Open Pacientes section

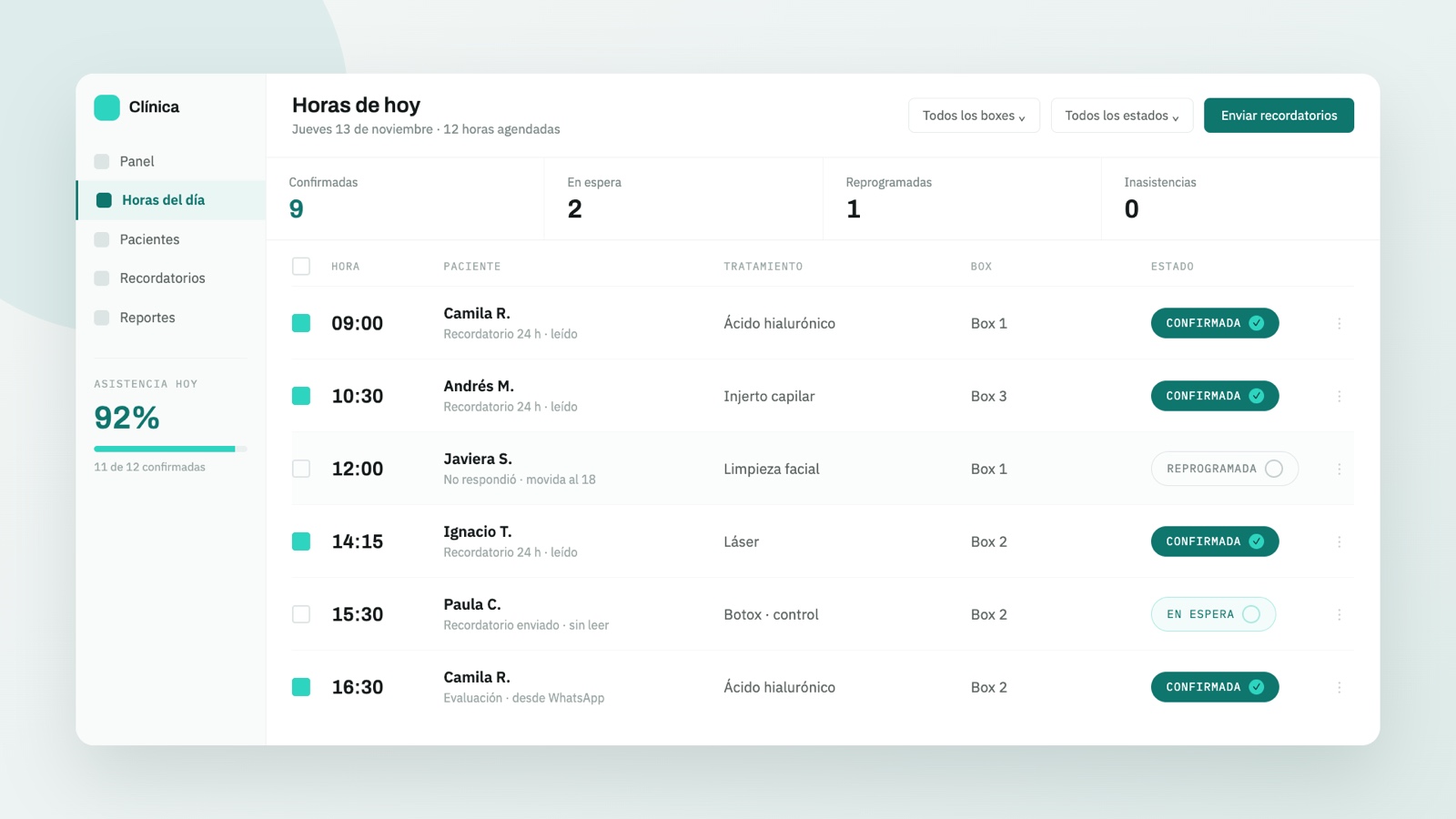coord(171,239)
